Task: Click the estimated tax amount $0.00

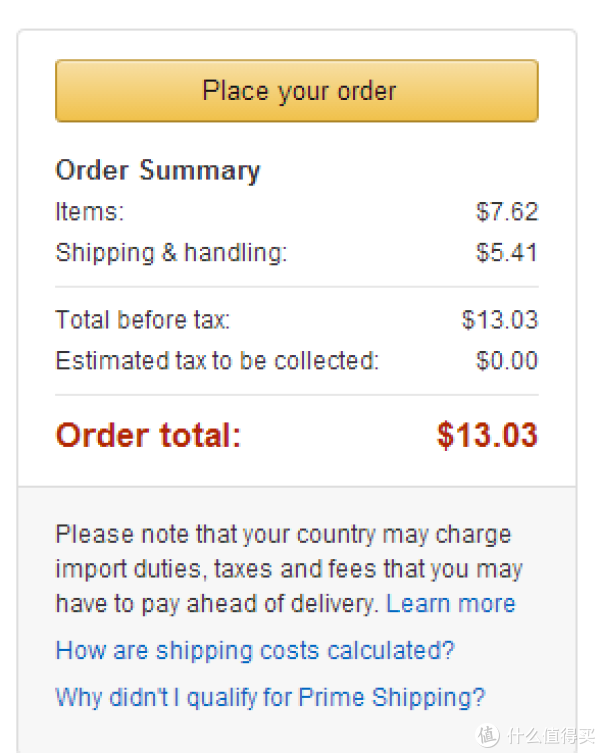Action: (507, 361)
